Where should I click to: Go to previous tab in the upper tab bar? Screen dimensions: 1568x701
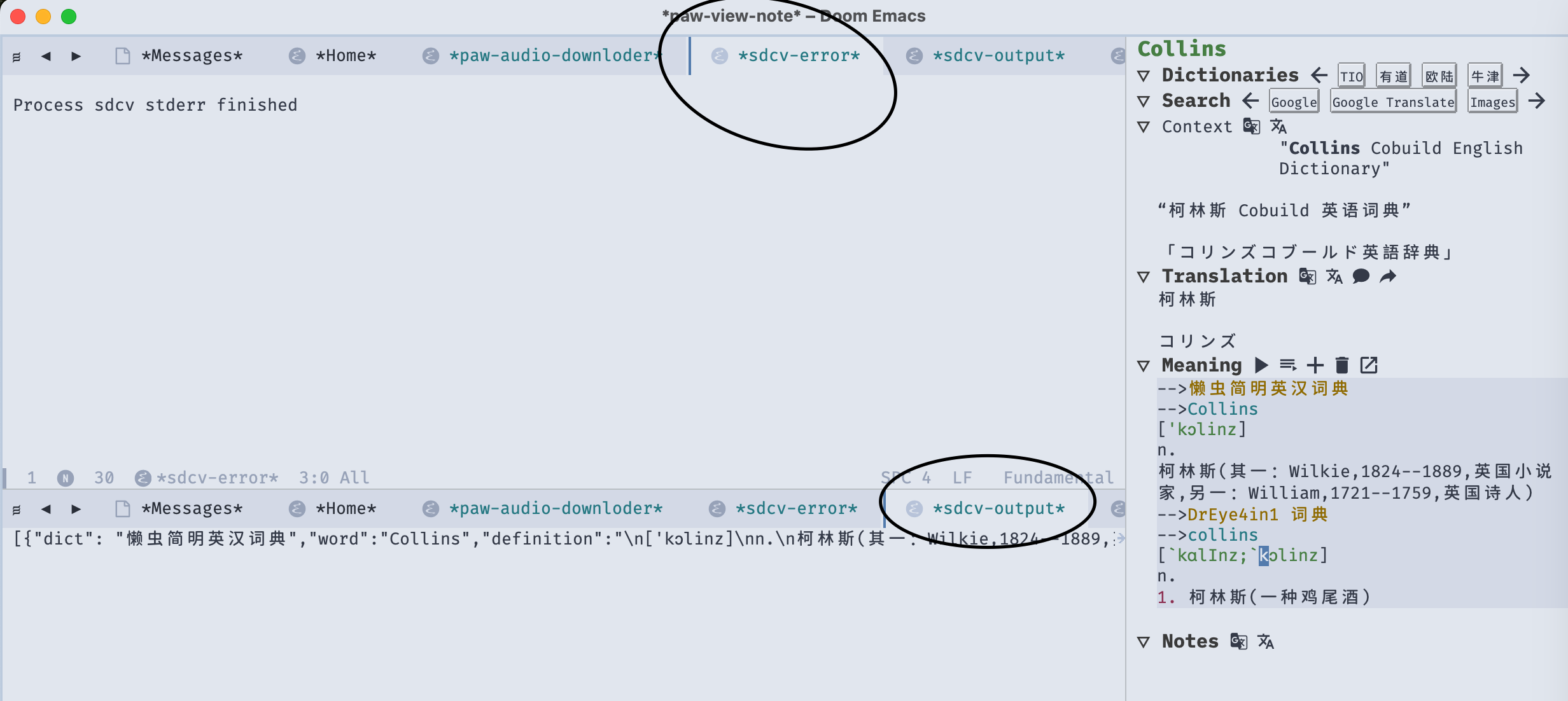[x=46, y=56]
